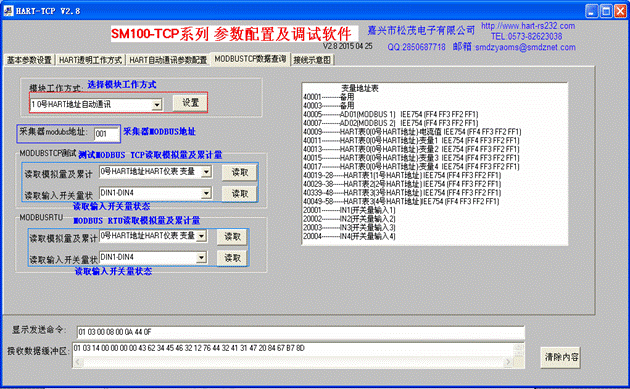The width and height of the screenshot is (630, 389).
Task: Click the HART-TCP app icon in title bar
Action: [8, 11]
